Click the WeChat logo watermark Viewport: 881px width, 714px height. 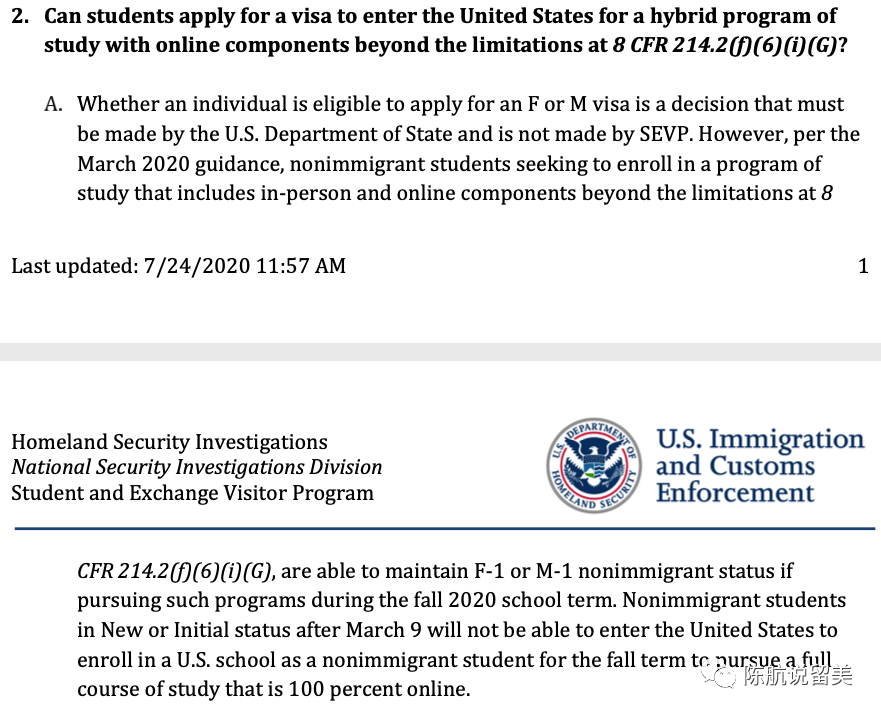pyautogui.click(x=721, y=677)
